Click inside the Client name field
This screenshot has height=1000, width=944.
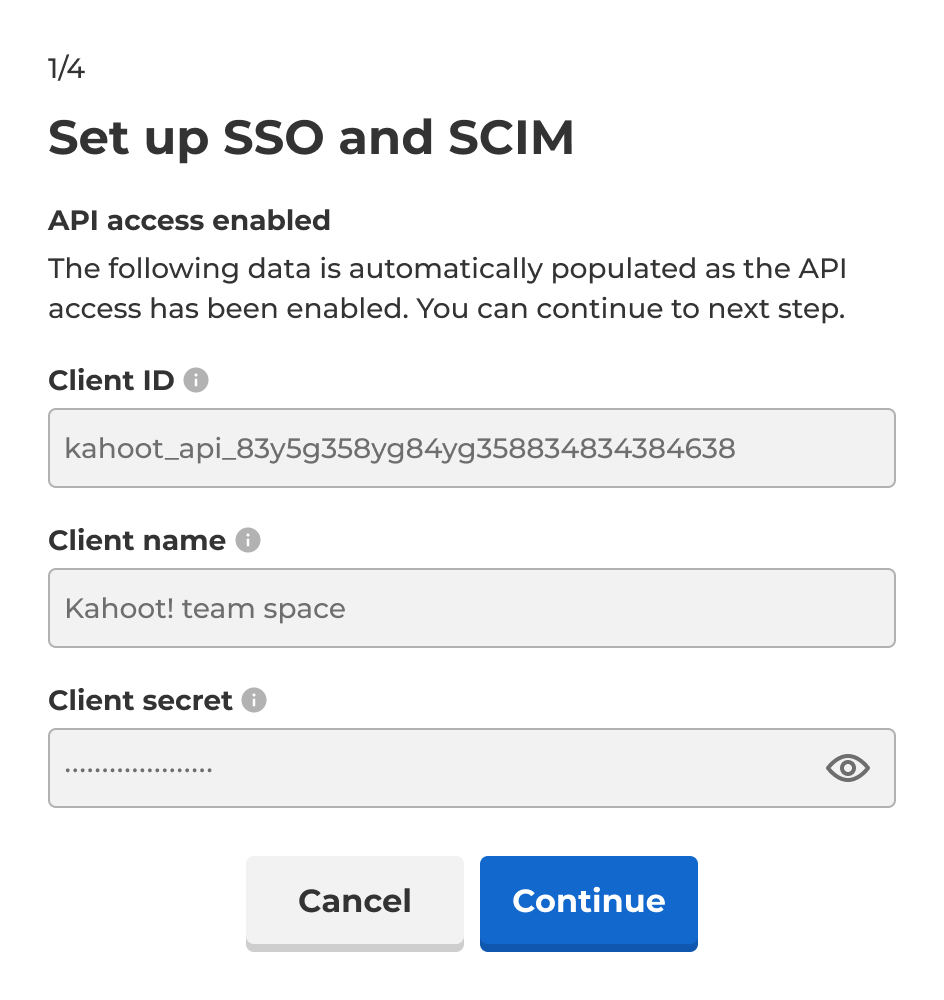(x=472, y=608)
